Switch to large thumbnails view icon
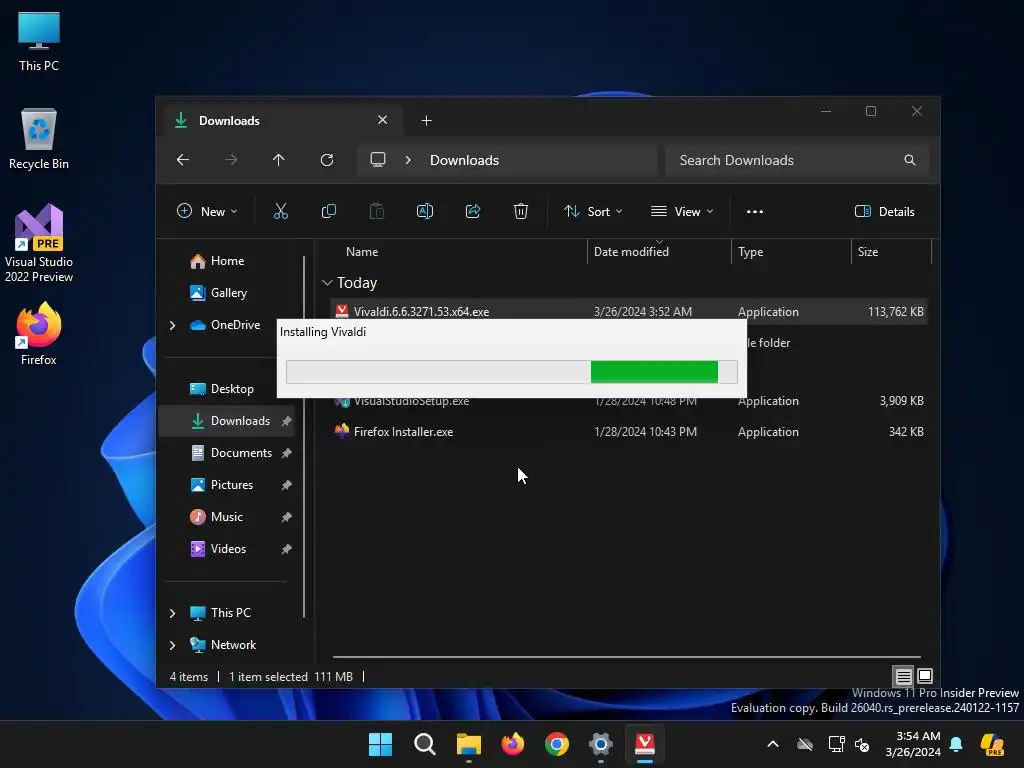The width and height of the screenshot is (1024, 768). (925, 676)
